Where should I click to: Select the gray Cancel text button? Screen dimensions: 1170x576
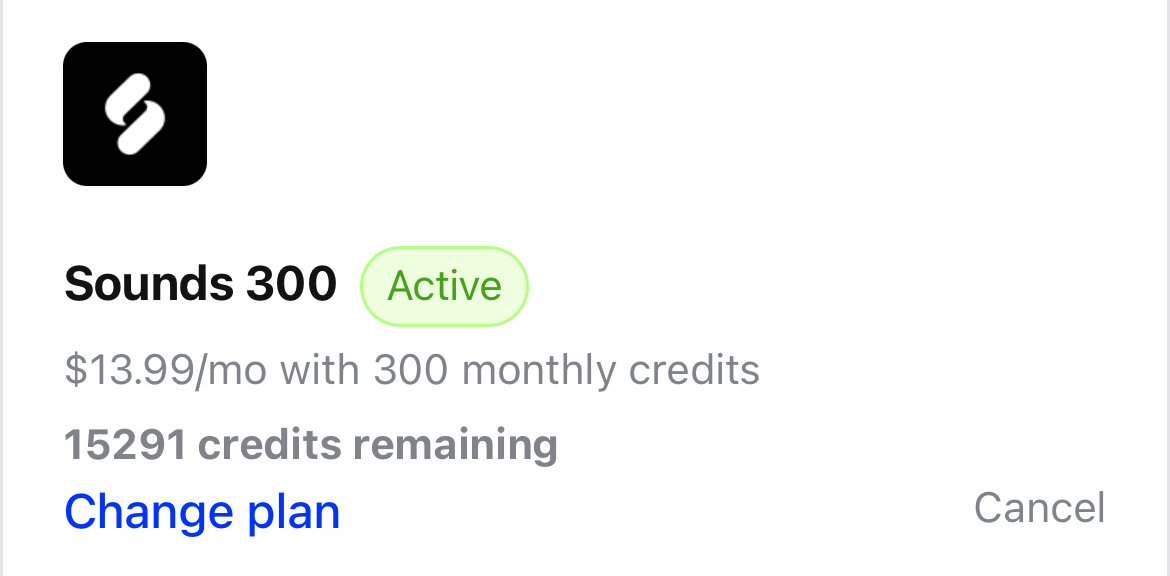(x=1039, y=508)
